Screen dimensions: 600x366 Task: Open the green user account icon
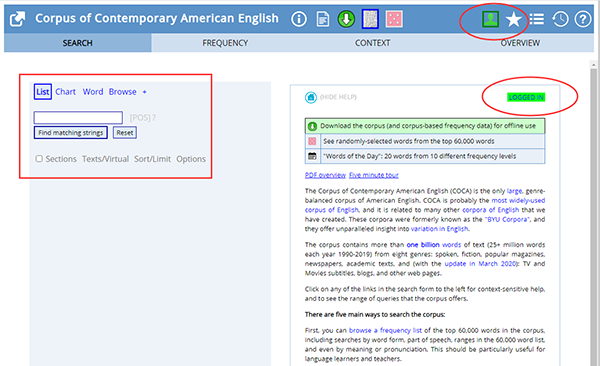[x=490, y=19]
